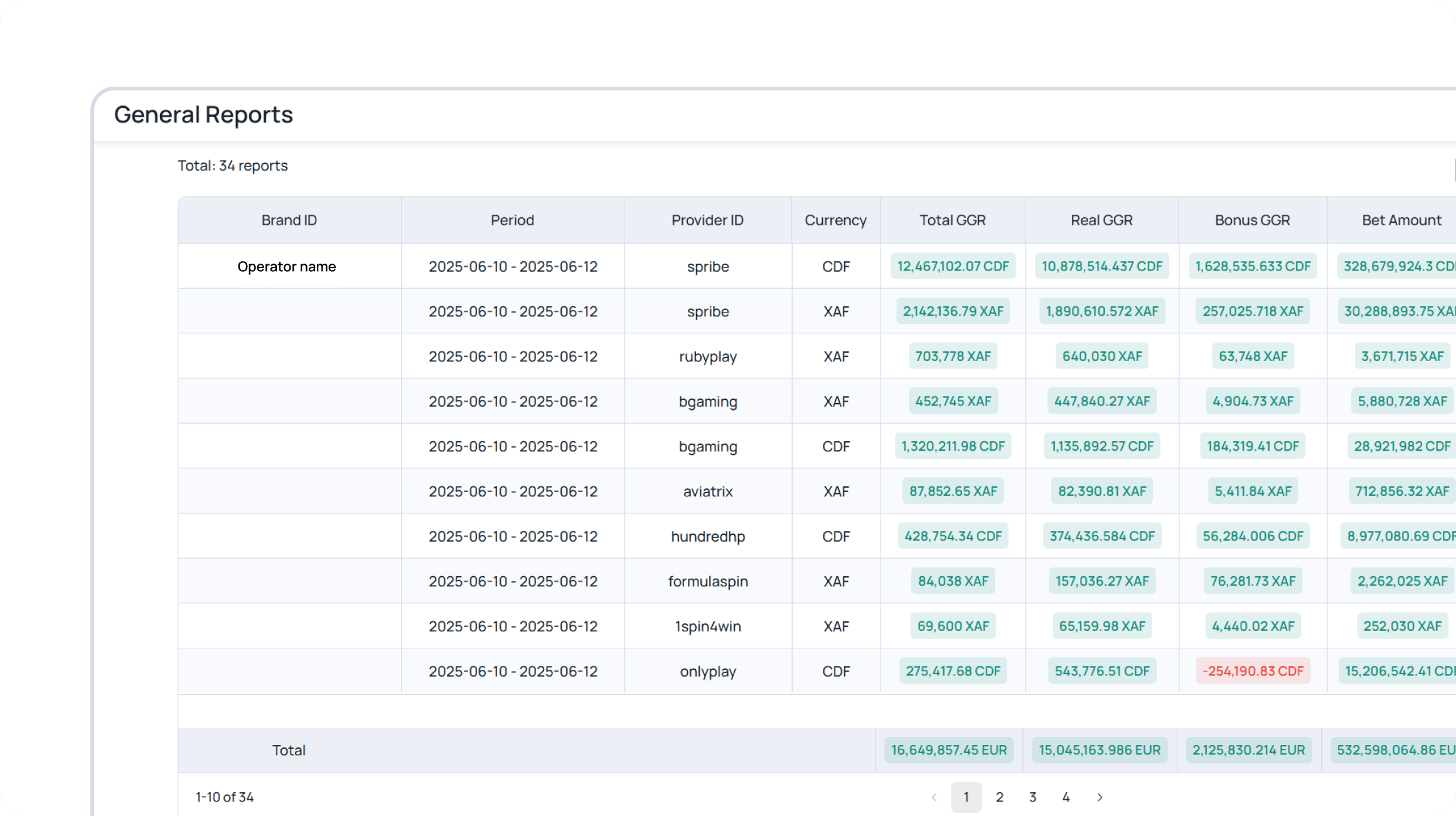Click the Brand ID column header
The height and width of the screenshot is (816, 1456).
point(289,220)
